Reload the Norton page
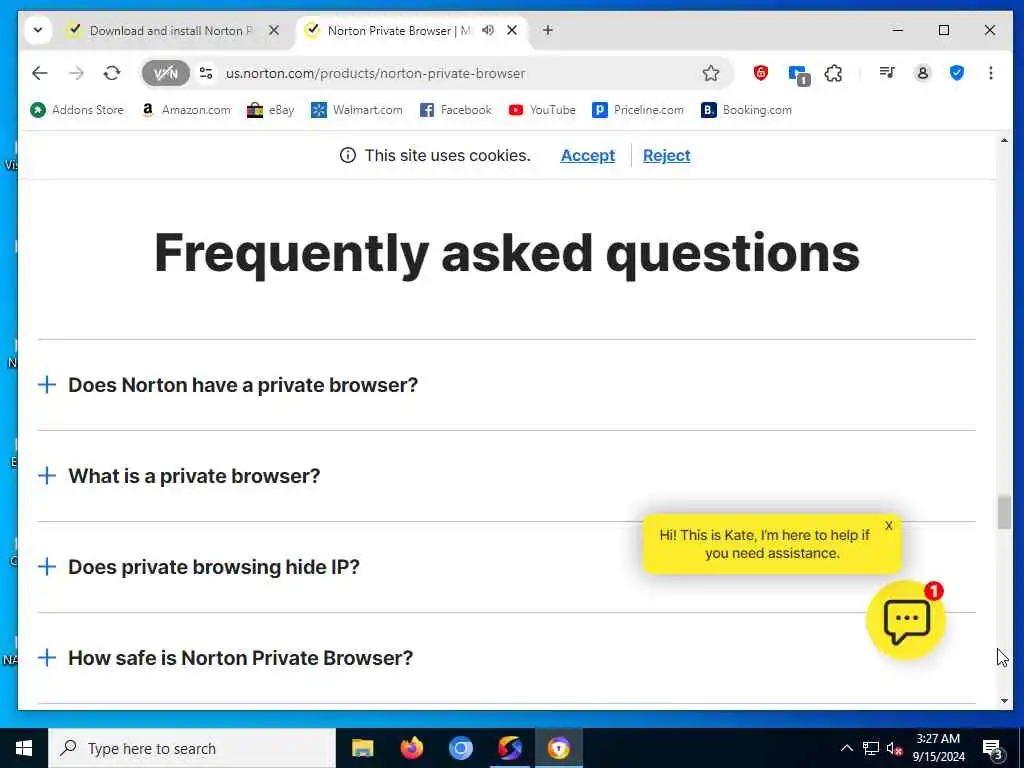1024x768 pixels. click(x=112, y=73)
